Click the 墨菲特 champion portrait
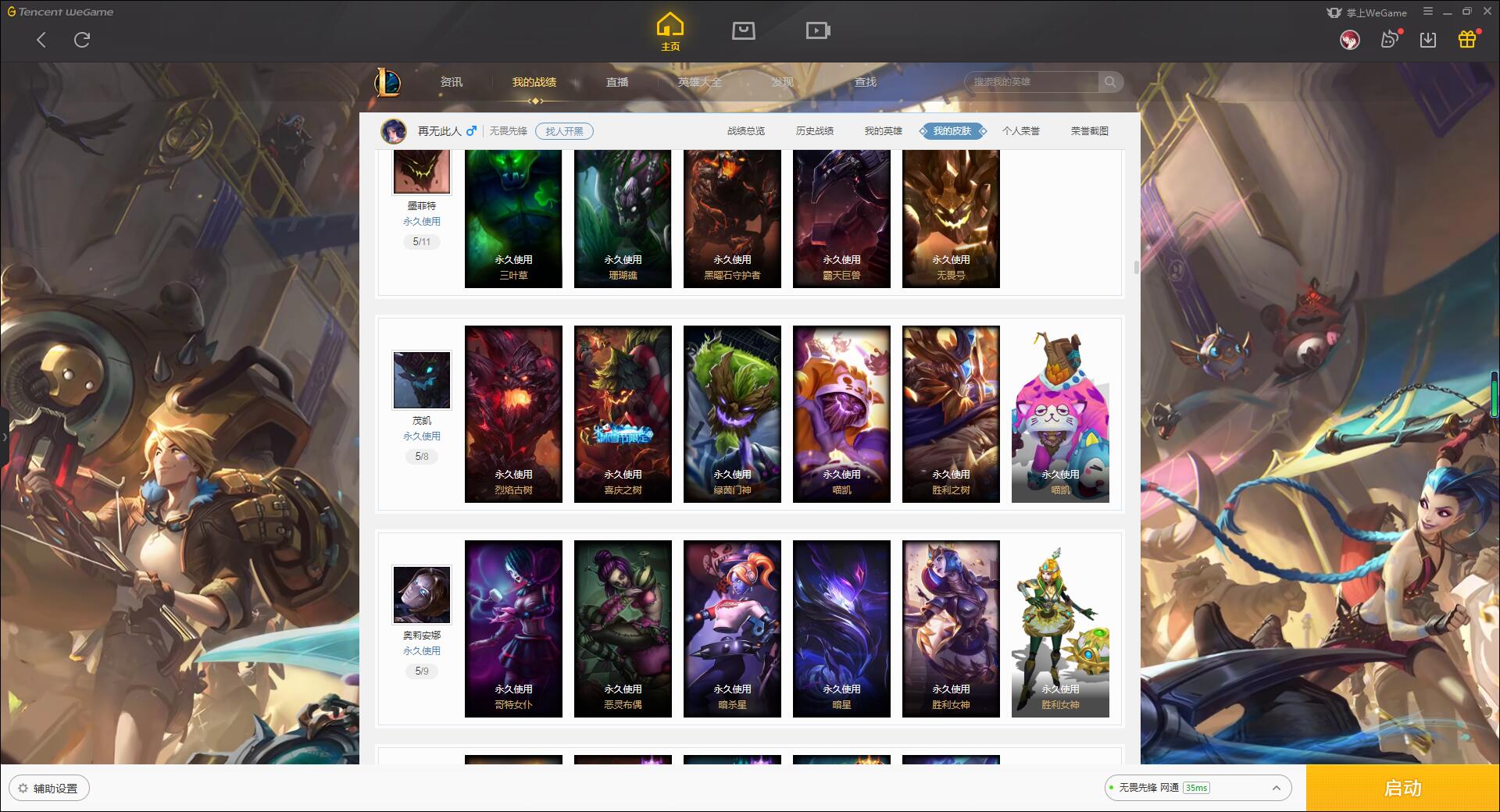 (422, 172)
